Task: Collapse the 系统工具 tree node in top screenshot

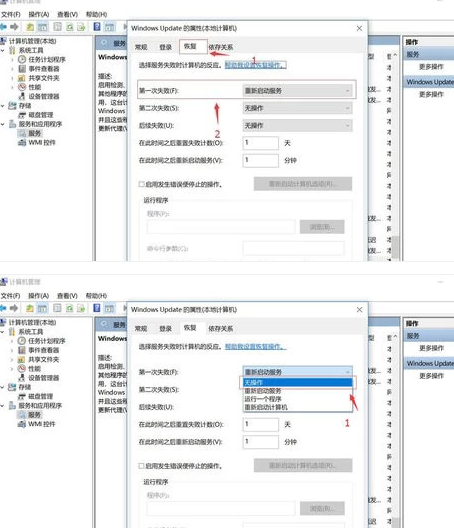Action: pyautogui.click(x=3, y=51)
